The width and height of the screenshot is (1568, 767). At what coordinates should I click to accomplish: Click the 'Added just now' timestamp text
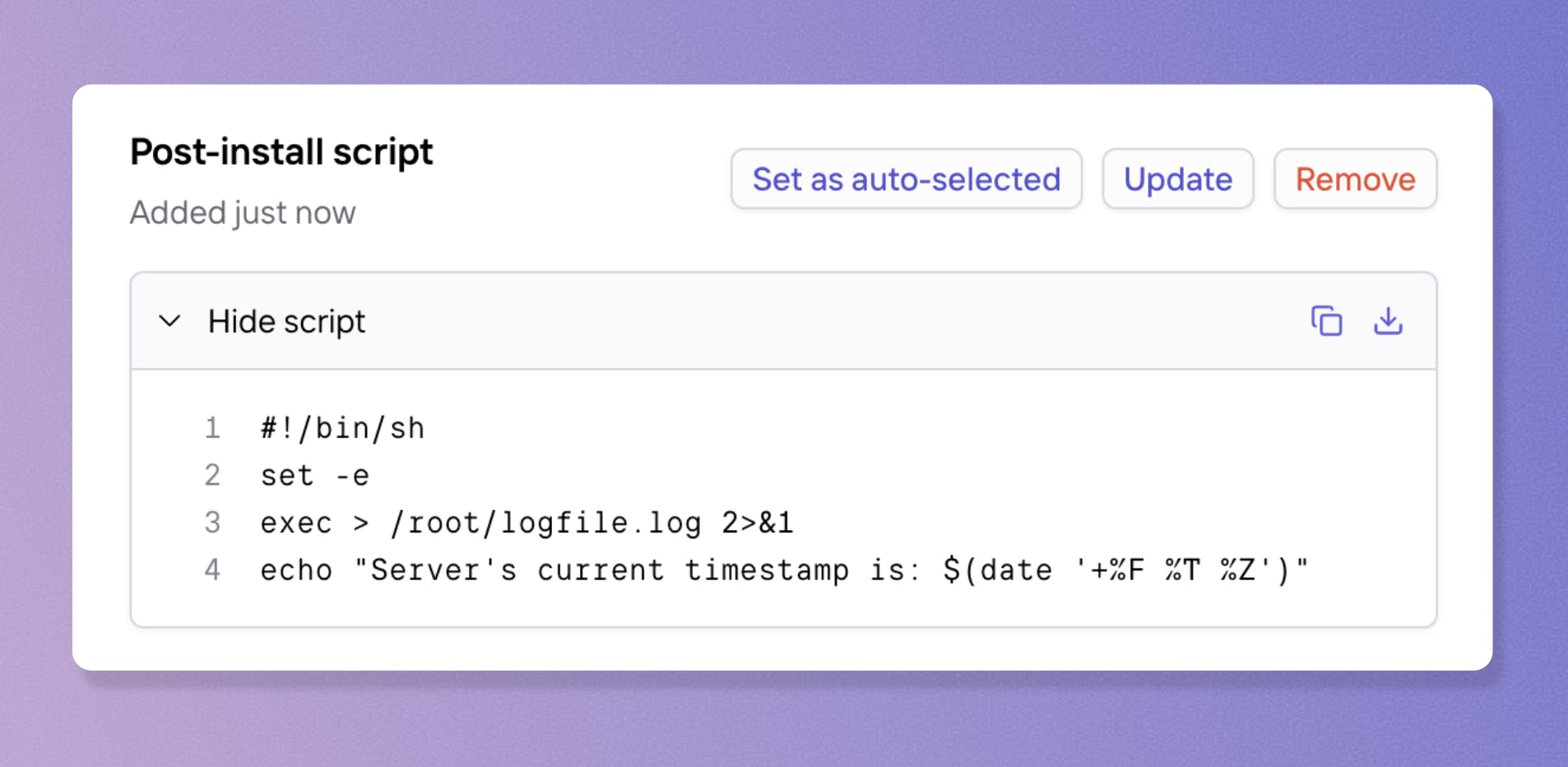pyautogui.click(x=243, y=213)
